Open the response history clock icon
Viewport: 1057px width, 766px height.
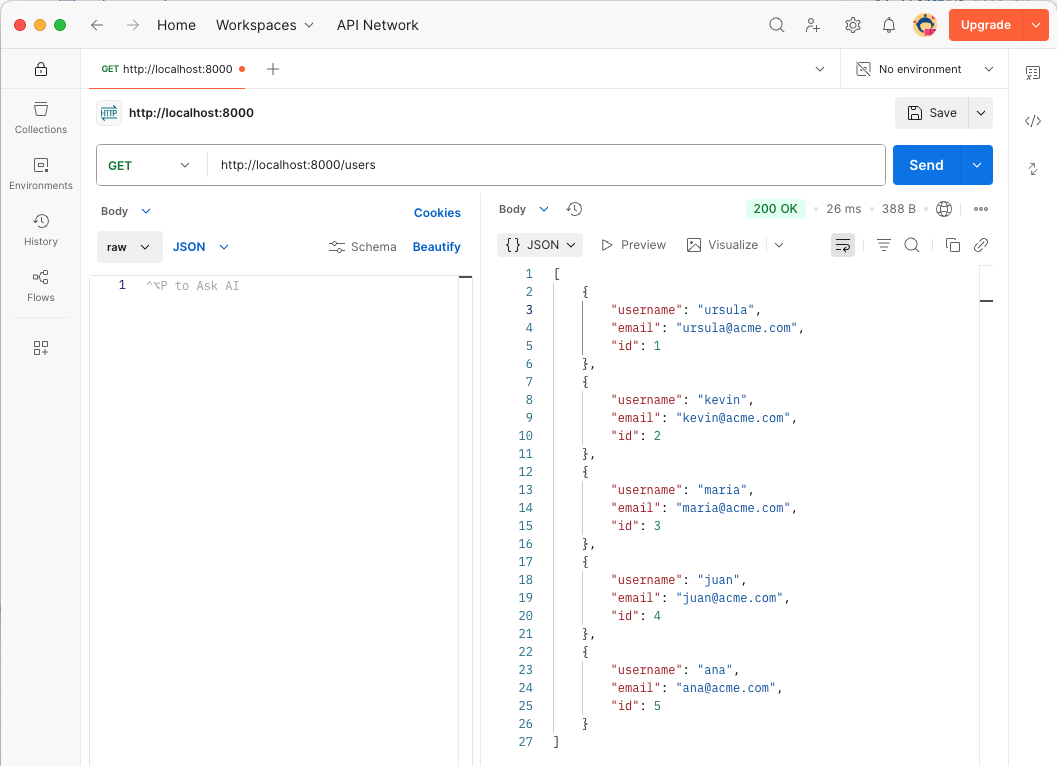pos(574,209)
